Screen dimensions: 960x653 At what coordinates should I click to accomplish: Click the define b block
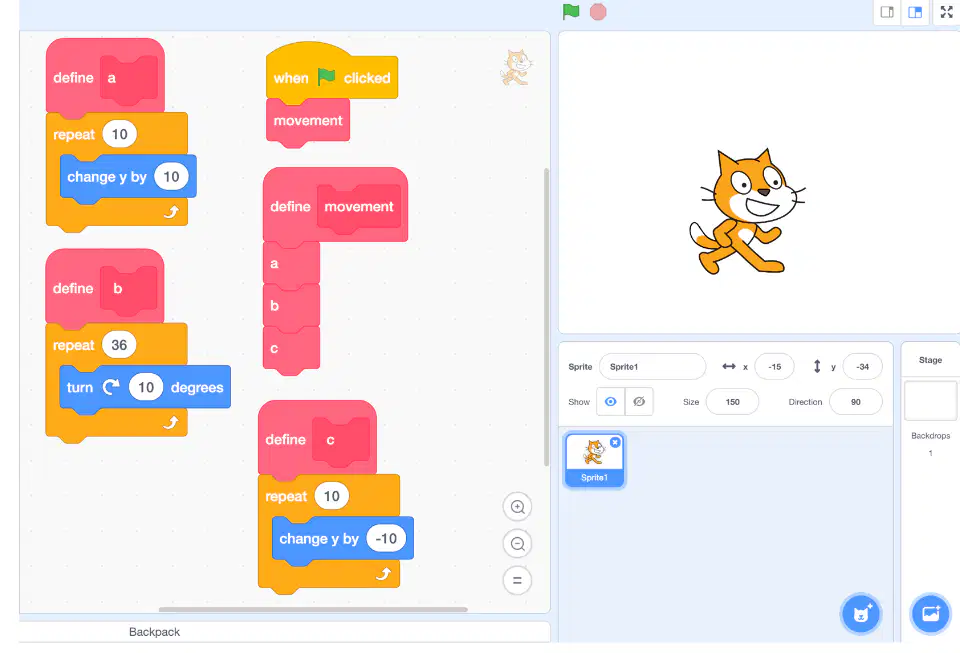click(x=105, y=286)
